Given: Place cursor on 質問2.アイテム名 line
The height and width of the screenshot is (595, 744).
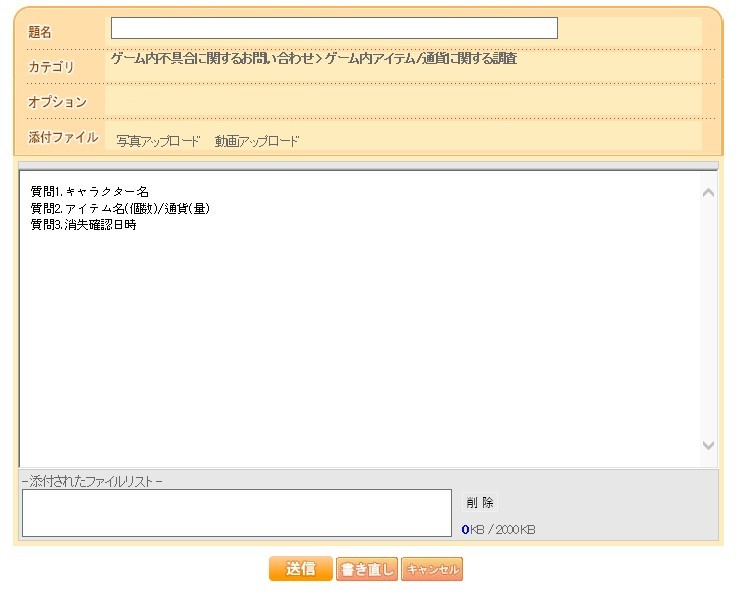Looking at the screenshot, I should point(120,208).
